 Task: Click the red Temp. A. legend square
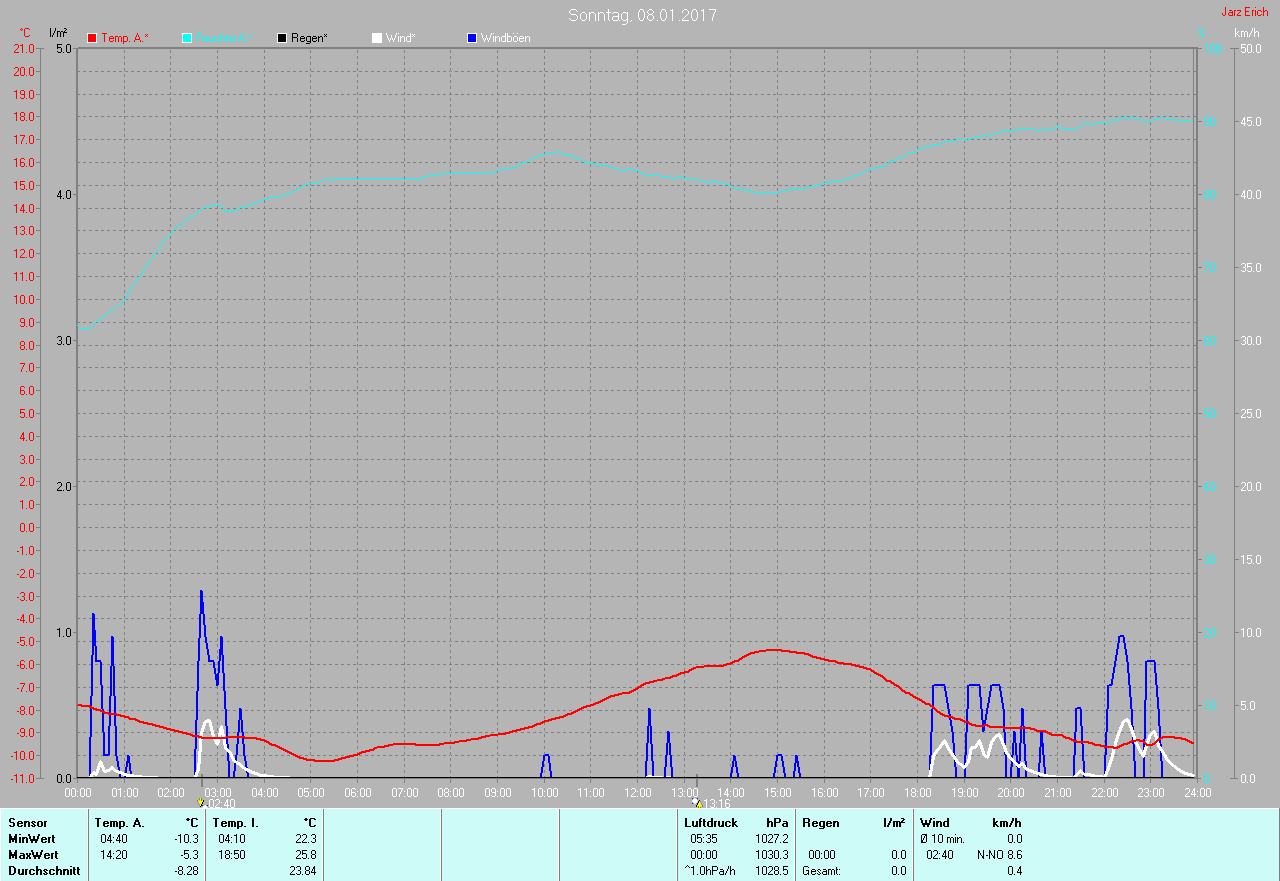92,38
